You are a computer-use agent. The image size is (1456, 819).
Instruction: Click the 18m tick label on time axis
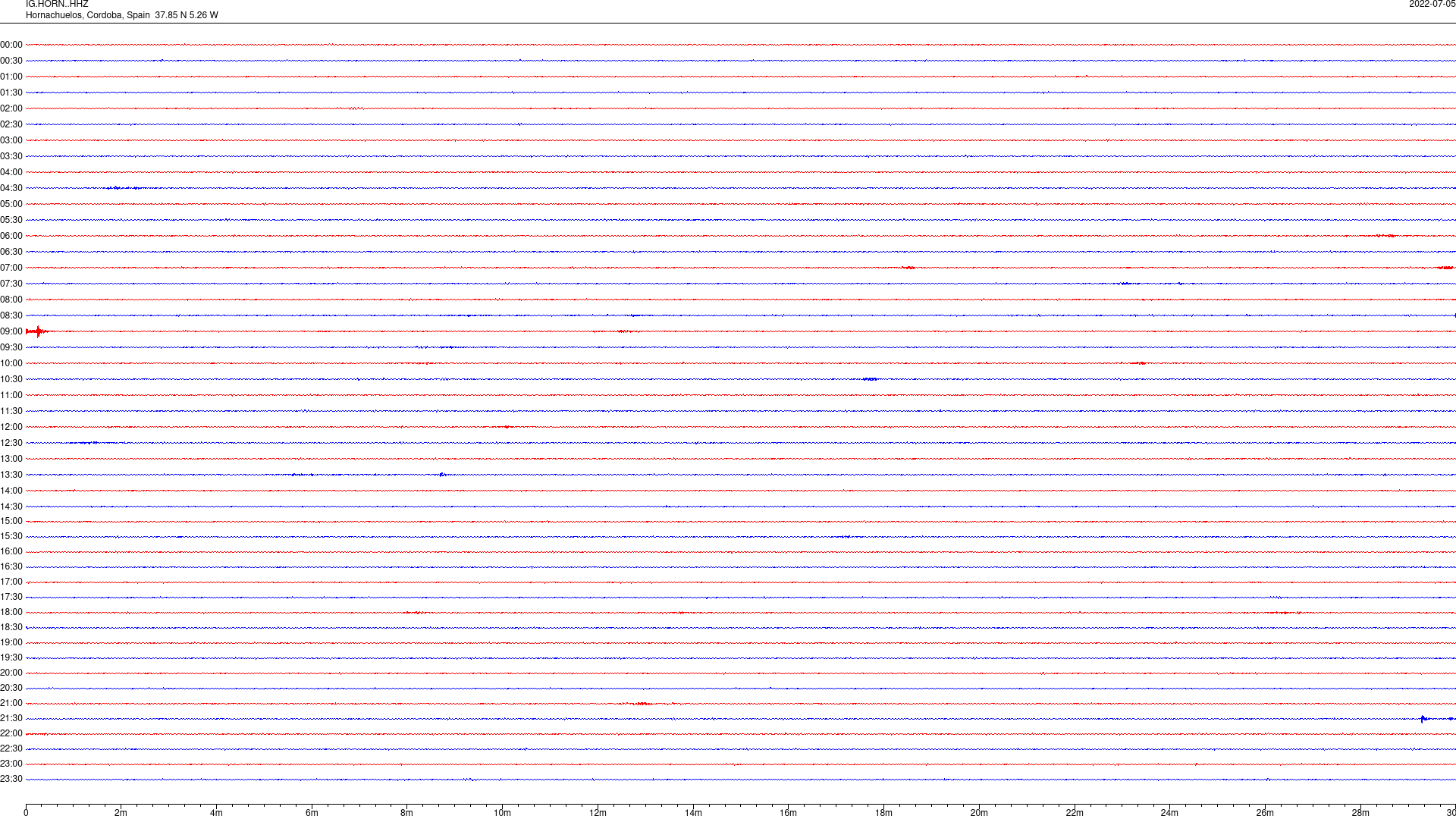point(883,813)
